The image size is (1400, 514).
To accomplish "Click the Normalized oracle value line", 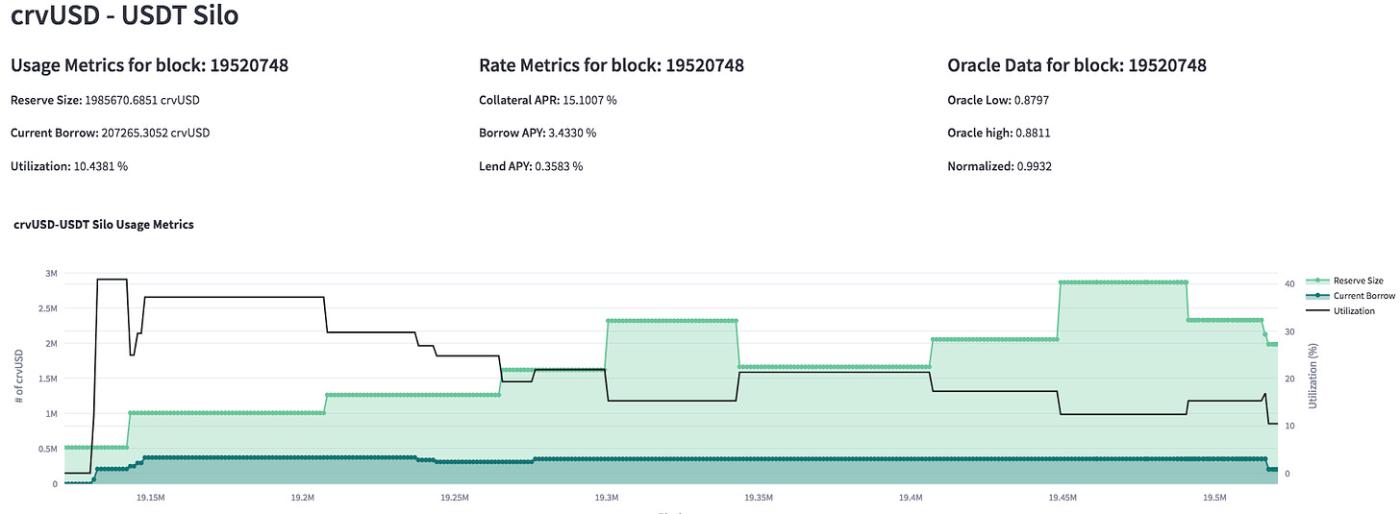I will tap(999, 166).
